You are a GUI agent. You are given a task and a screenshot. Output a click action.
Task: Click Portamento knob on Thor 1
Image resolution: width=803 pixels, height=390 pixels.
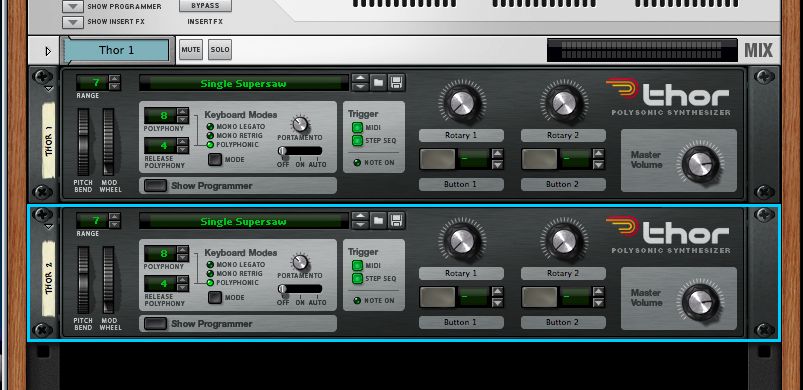300,124
